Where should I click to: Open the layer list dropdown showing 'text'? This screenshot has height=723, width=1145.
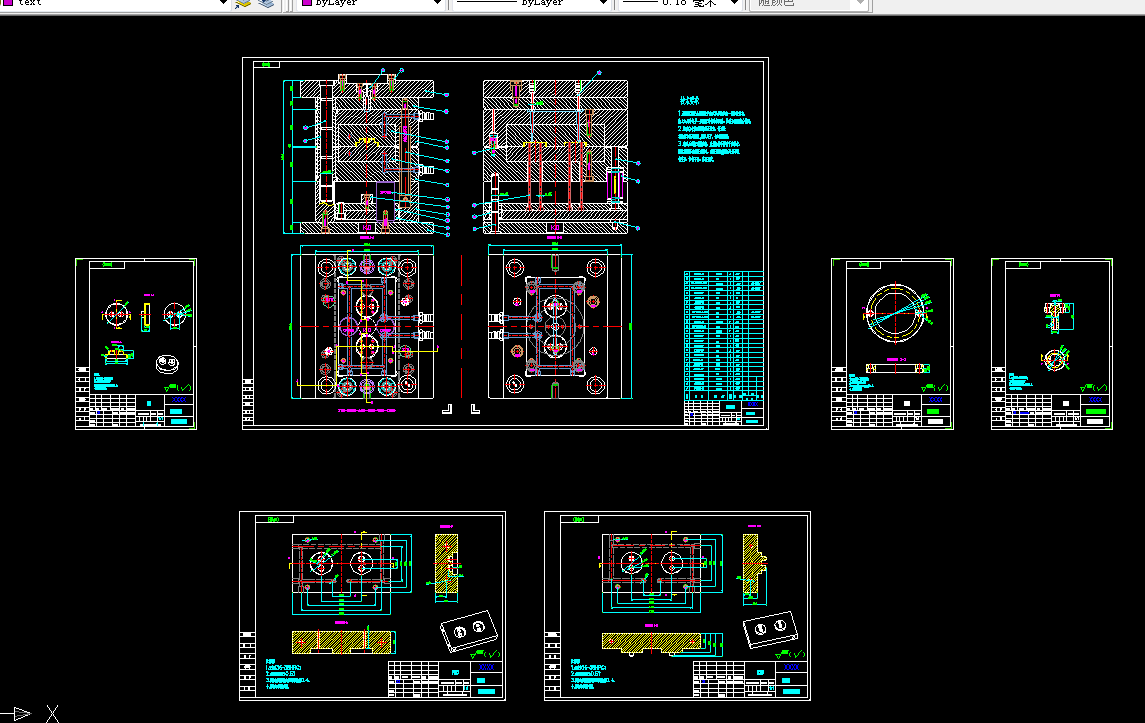(223, 3)
